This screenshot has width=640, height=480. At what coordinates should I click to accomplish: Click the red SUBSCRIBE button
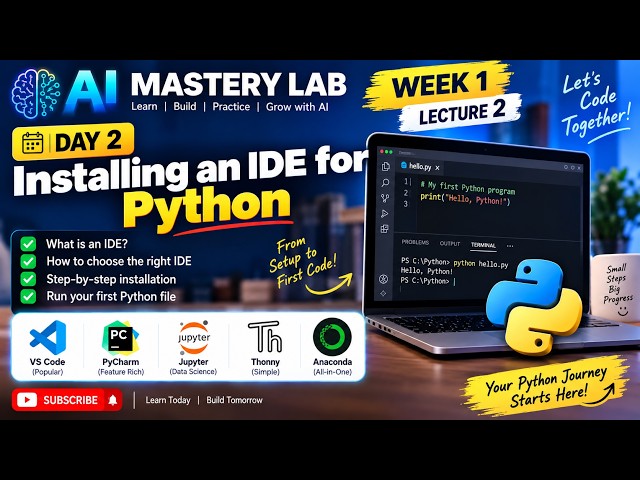coord(67,400)
